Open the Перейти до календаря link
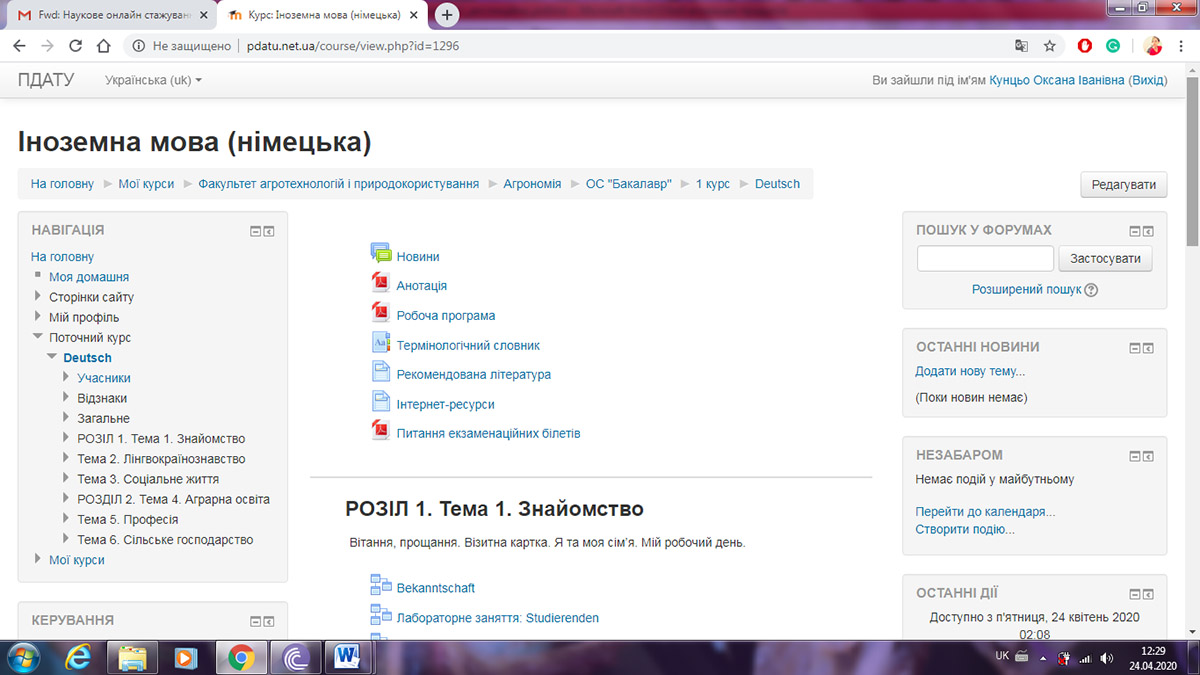 [985, 512]
